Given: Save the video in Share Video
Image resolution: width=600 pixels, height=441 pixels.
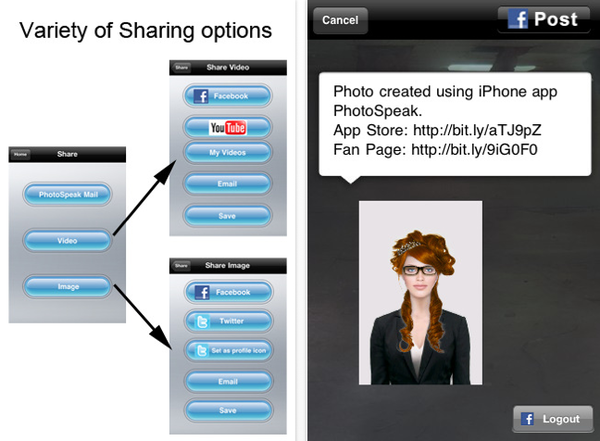Looking at the screenshot, I should tap(228, 216).
